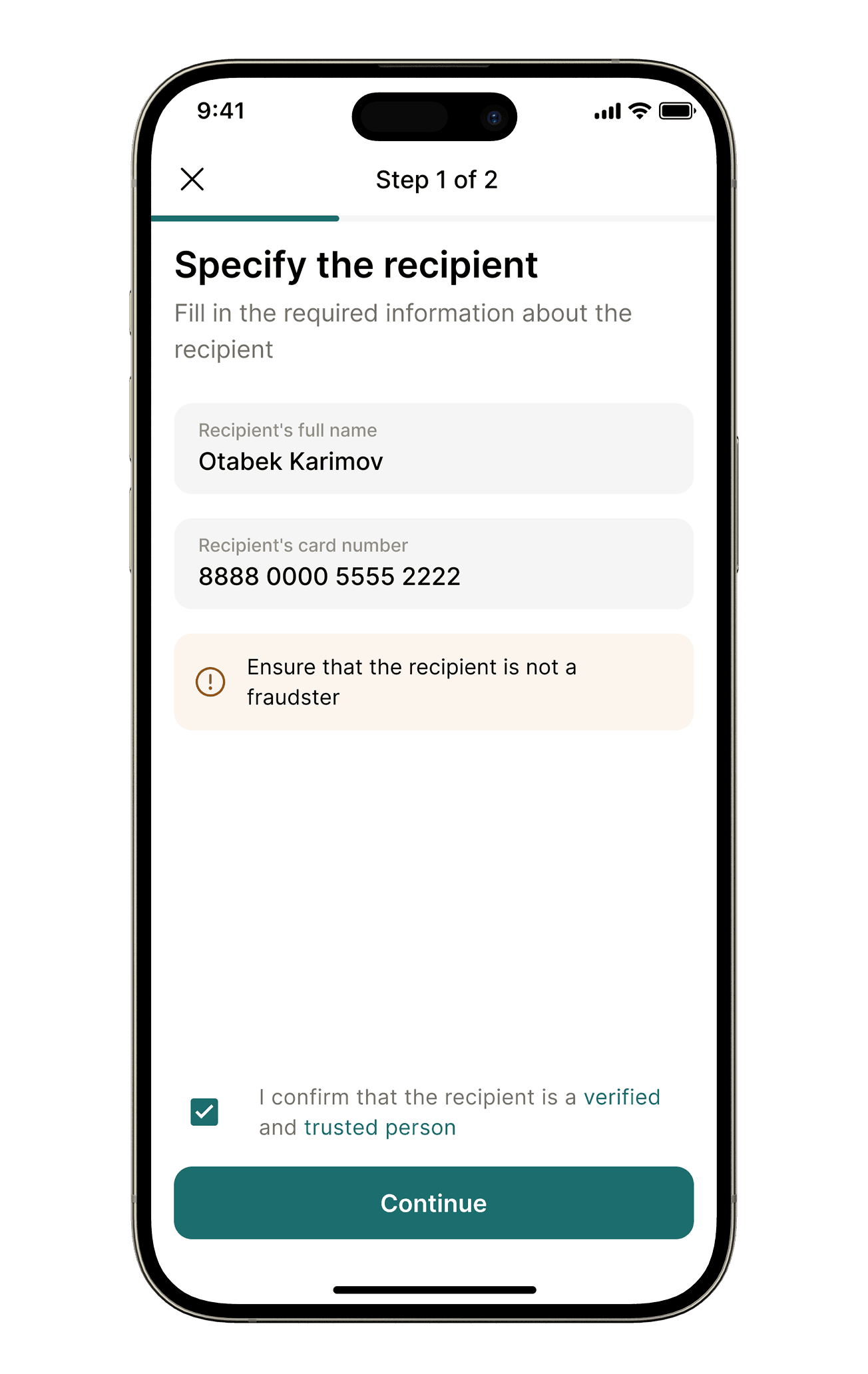
Task: Tap the unfilled grey progress bar portion
Action: tap(526, 218)
